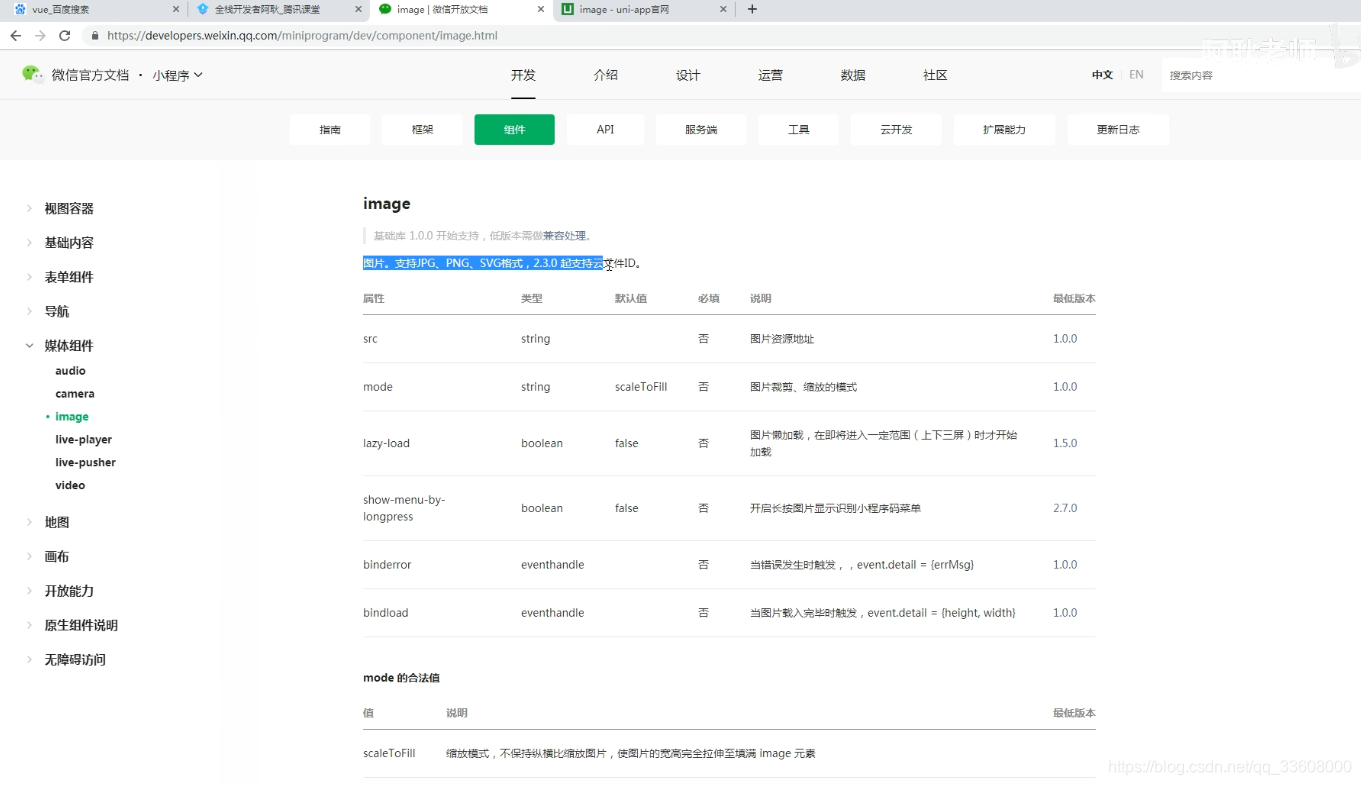Switch documentation language to EN
1361x785 pixels.
[x=1136, y=74]
